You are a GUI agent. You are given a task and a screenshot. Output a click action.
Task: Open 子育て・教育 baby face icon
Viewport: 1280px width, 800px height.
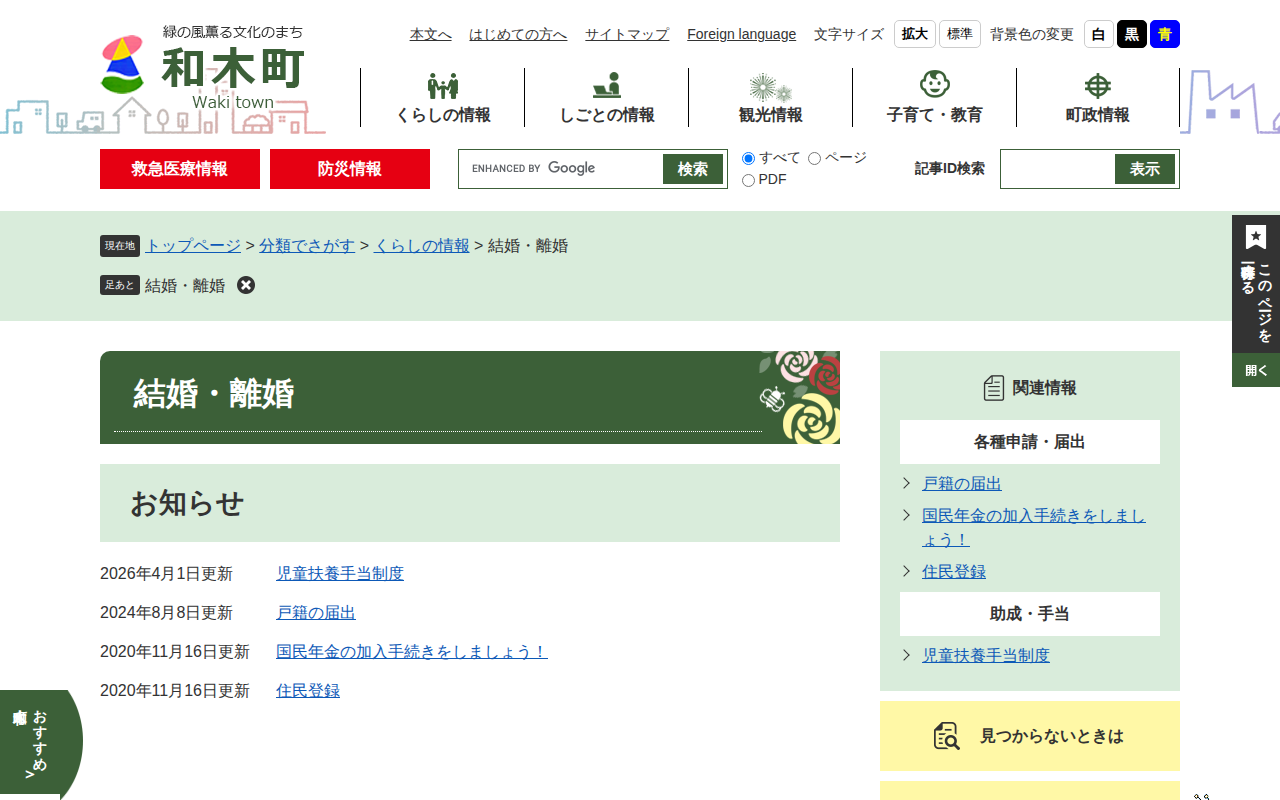[x=934, y=84]
